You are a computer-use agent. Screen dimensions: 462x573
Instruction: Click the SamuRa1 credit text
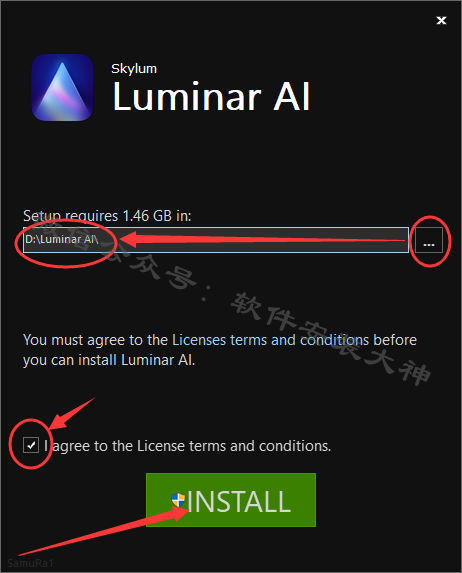[30, 563]
